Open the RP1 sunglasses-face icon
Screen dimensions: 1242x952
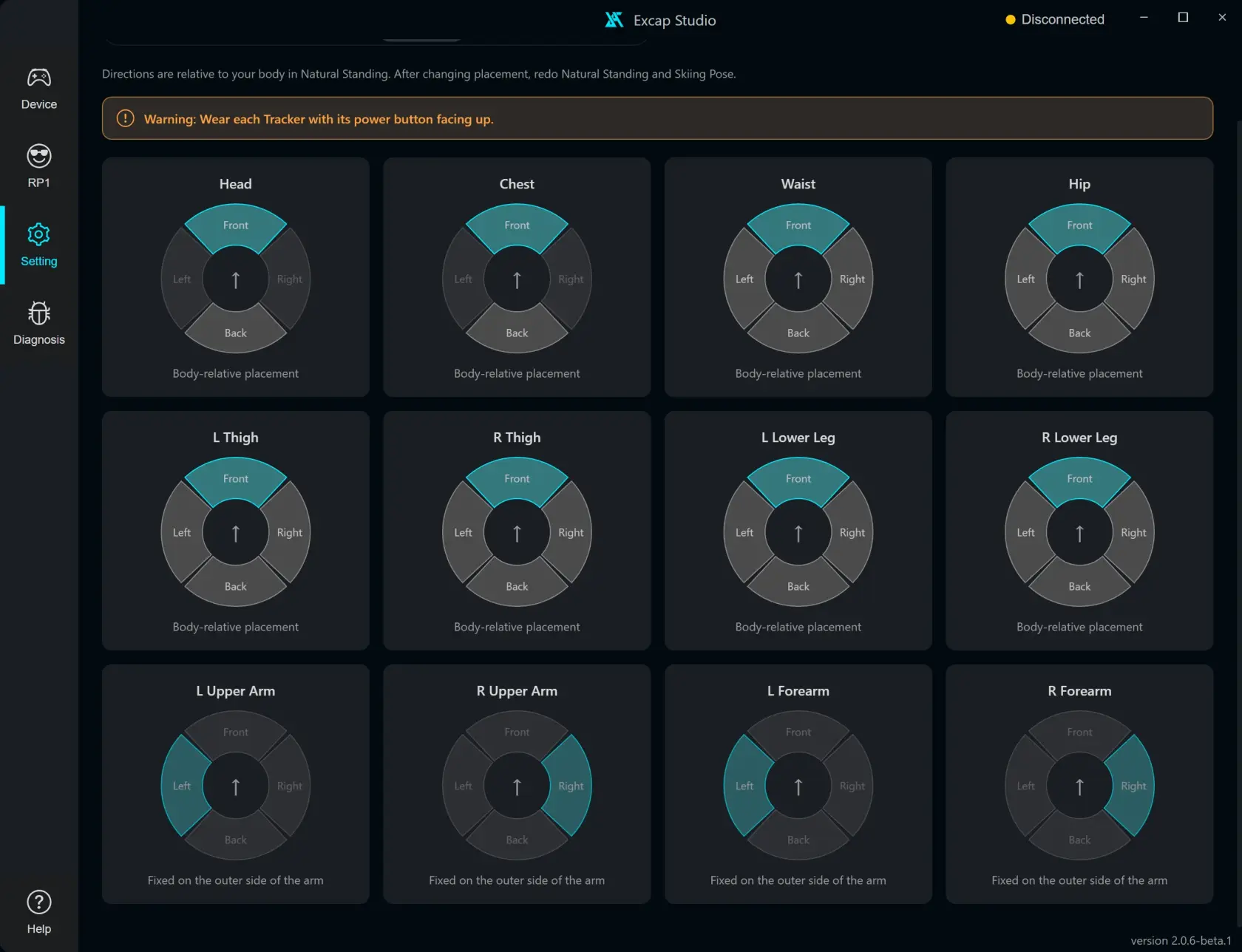(x=38, y=156)
